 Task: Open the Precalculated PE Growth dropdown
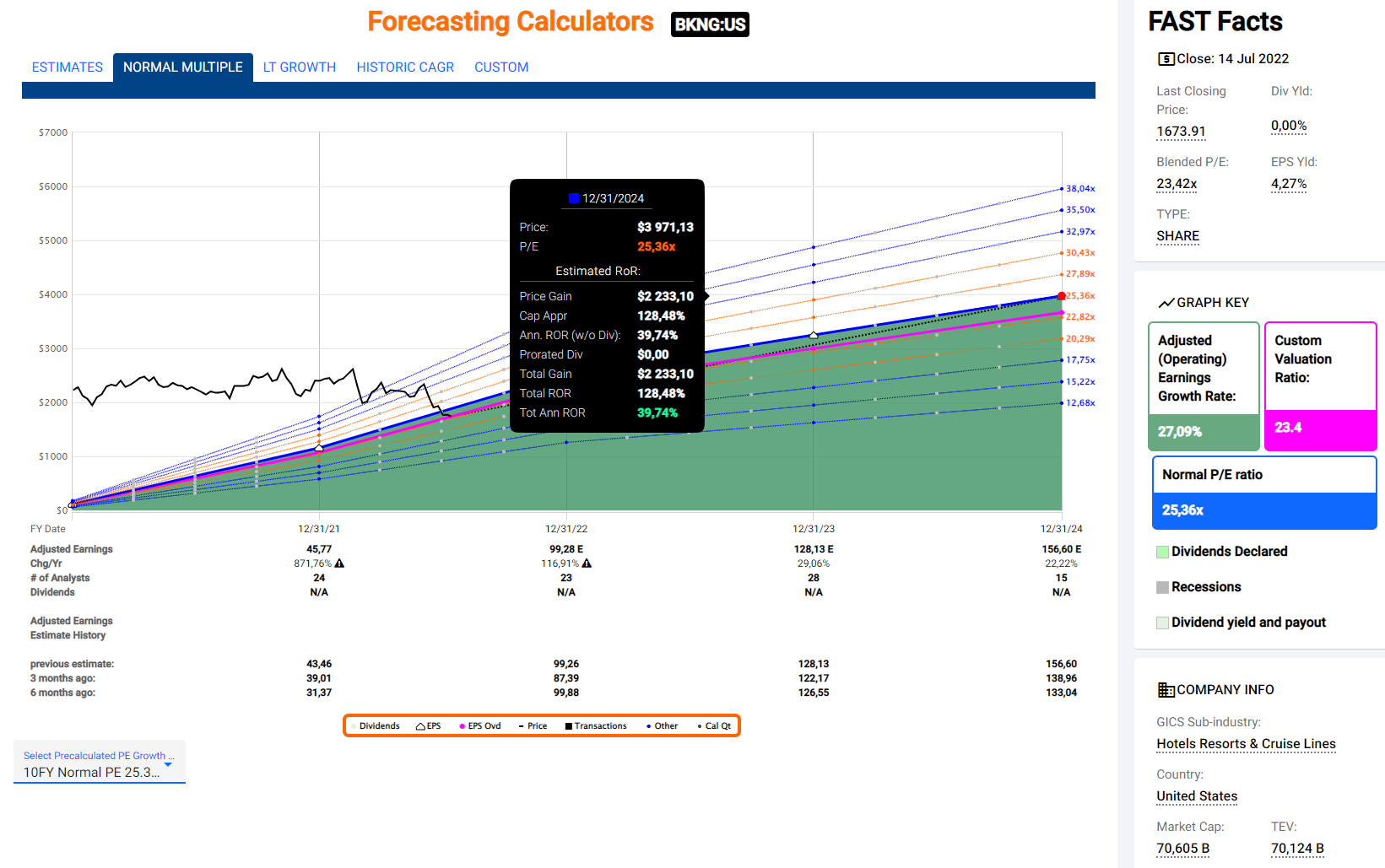click(99, 764)
